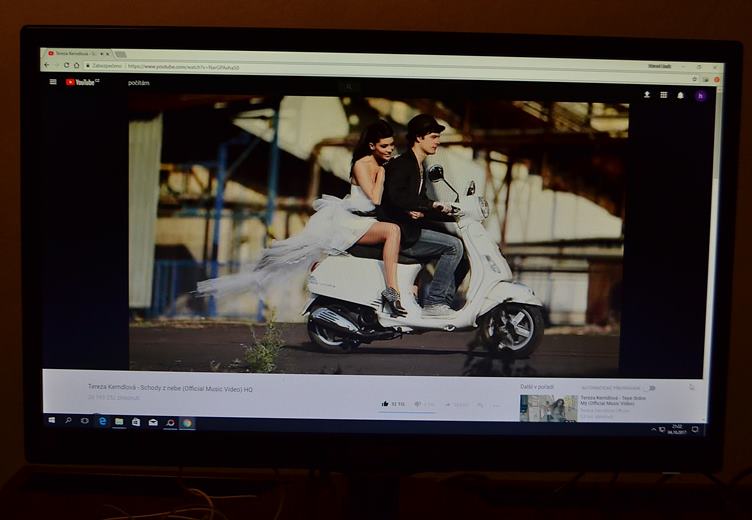The width and height of the screenshot is (752, 520).
Task: Click the YouTube upload video icon
Action: pos(646,95)
